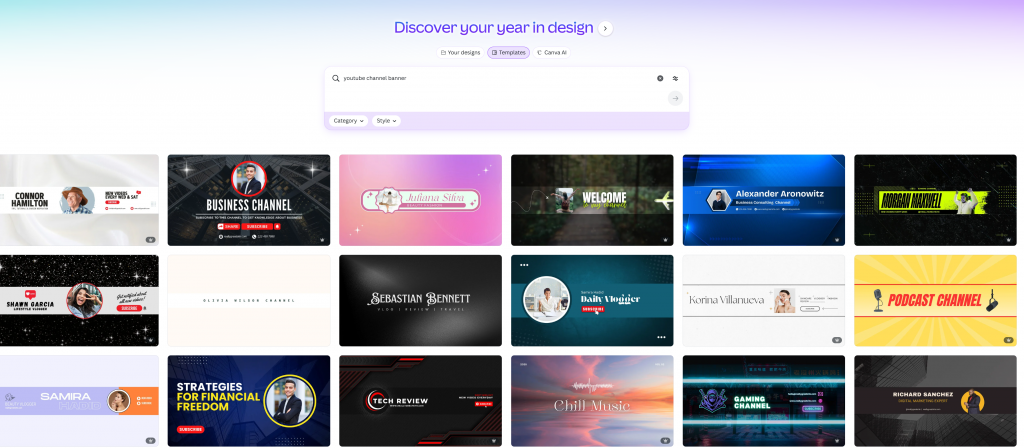Click the crown badge on Welcome template
This screenshot has width=1024, height=448.
pos(665,240)
